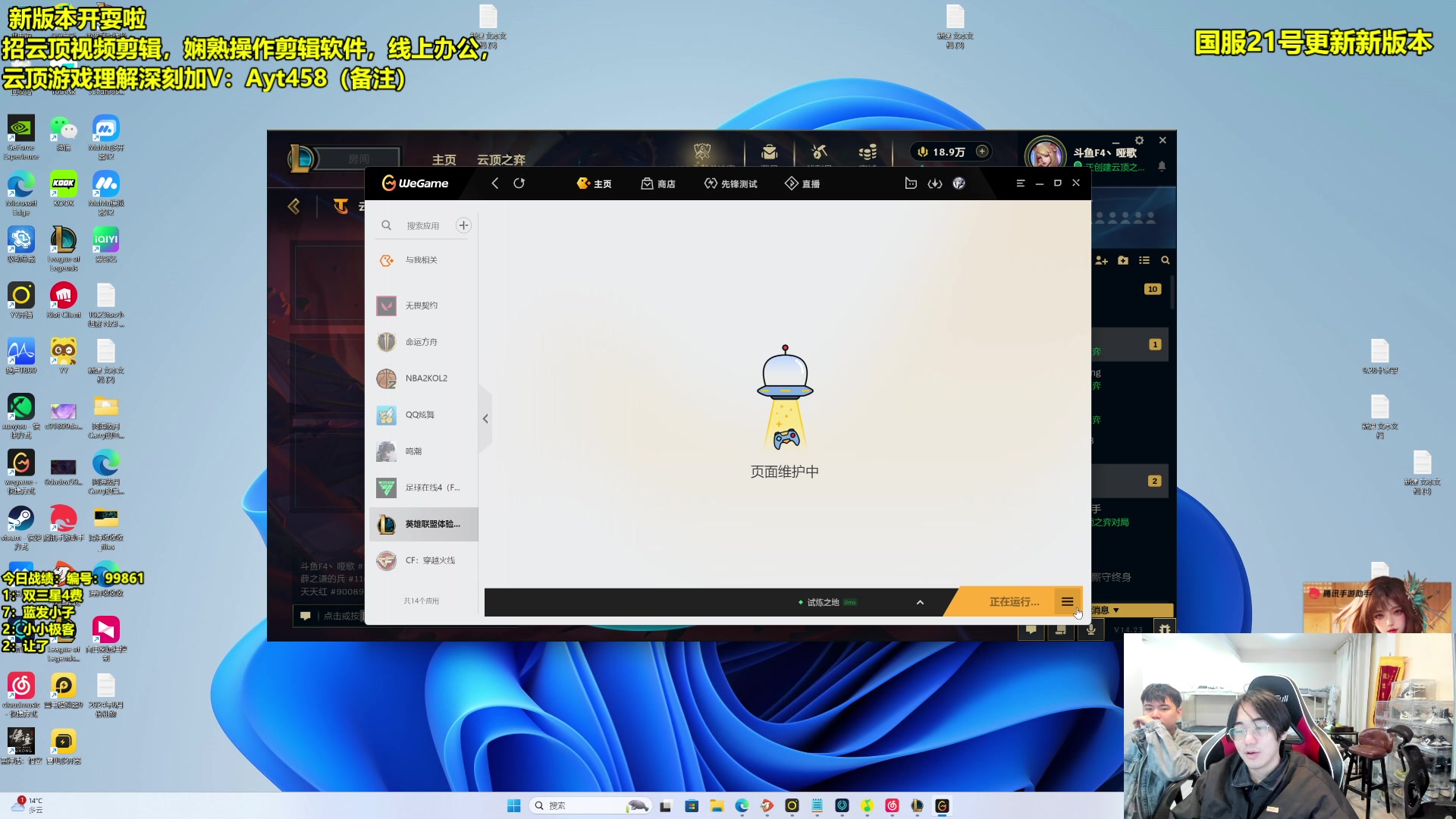The image size is (1456, 819).
Task: Click the 搜索应用 search field
Action: click(x=422, y=225)
